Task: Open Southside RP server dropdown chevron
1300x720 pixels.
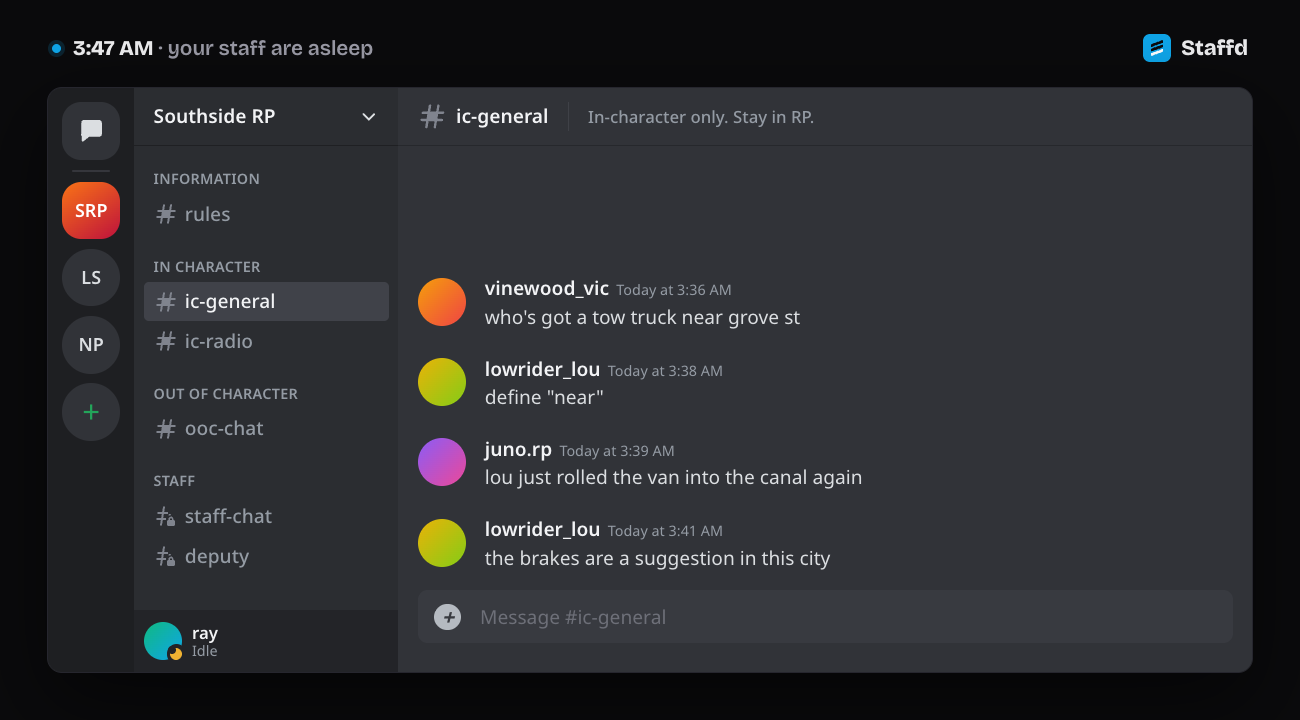Action: pos(369,117)
